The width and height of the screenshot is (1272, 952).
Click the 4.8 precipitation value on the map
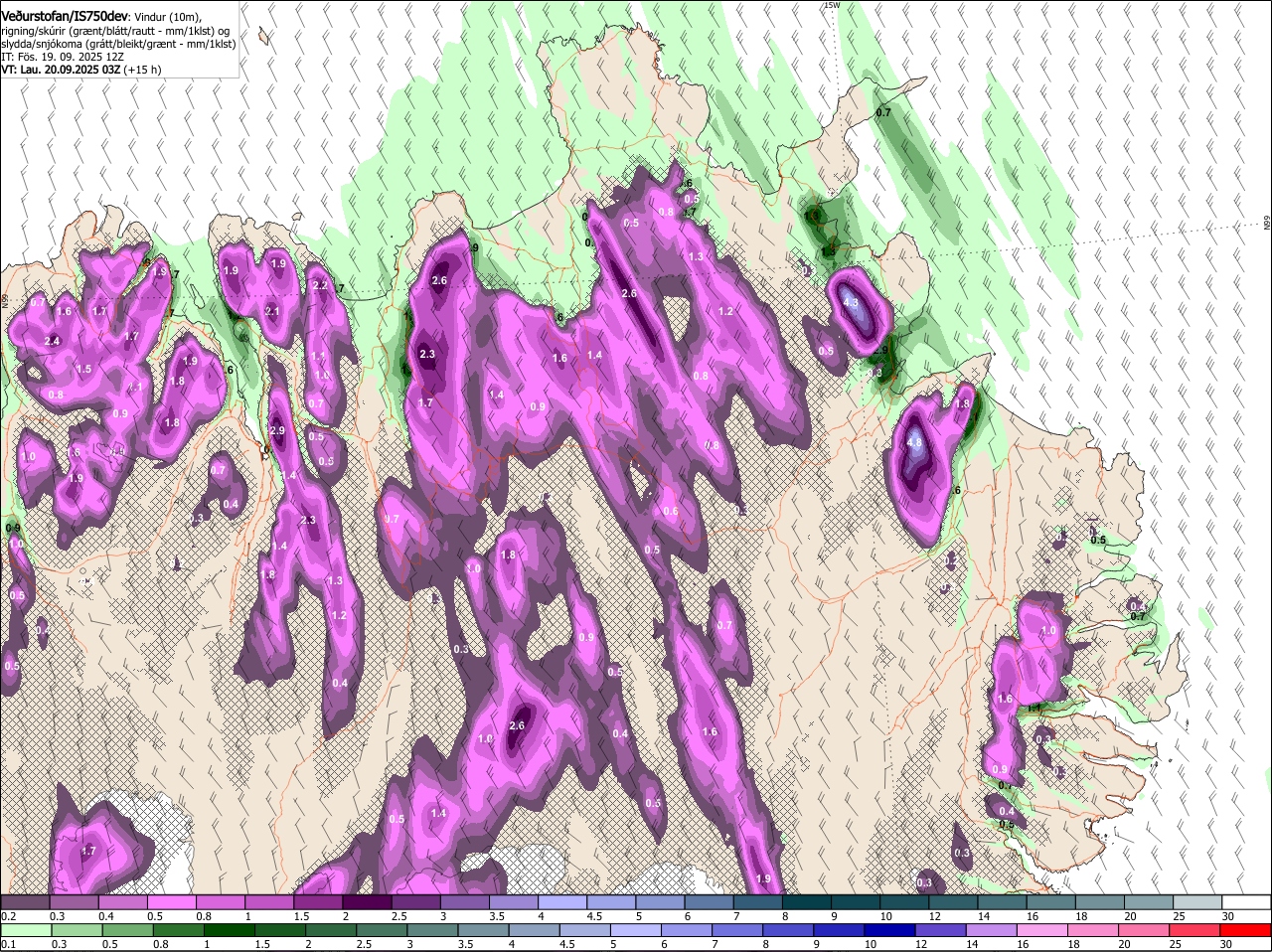click(x=915, y=442)
